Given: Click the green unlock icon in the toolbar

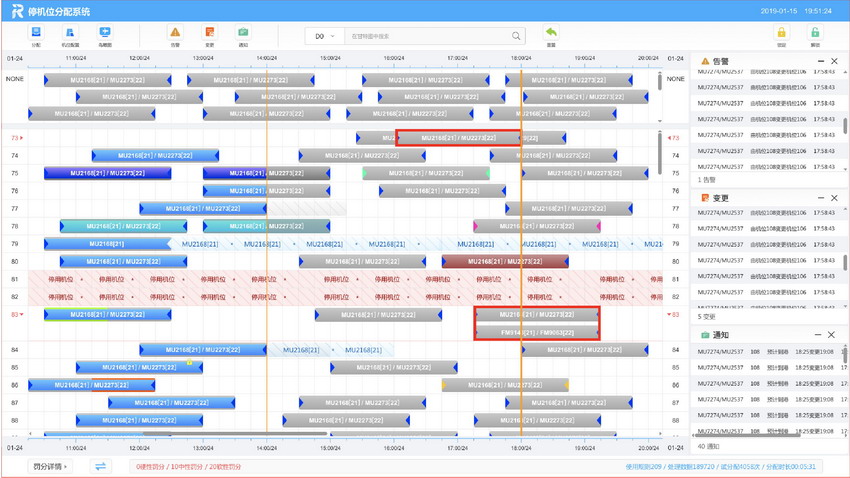Looking at the screenshot, I should click(x=815, y=35).
